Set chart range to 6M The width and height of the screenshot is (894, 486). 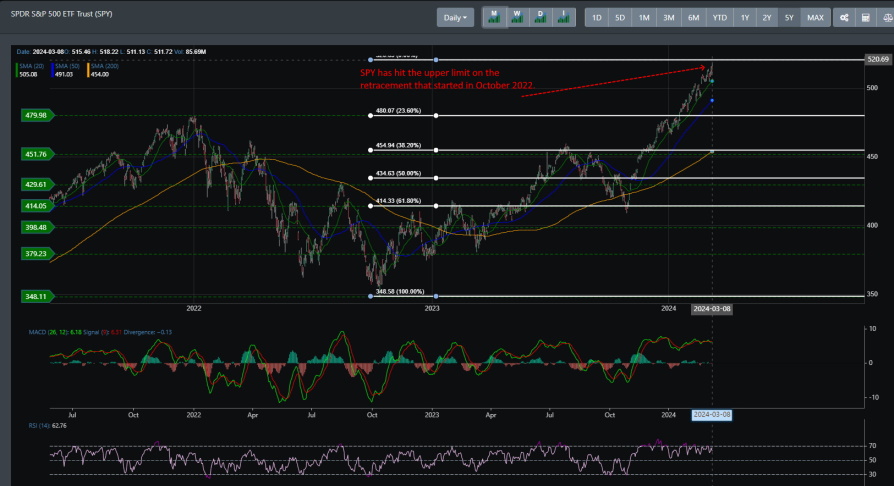coord(693,18)
